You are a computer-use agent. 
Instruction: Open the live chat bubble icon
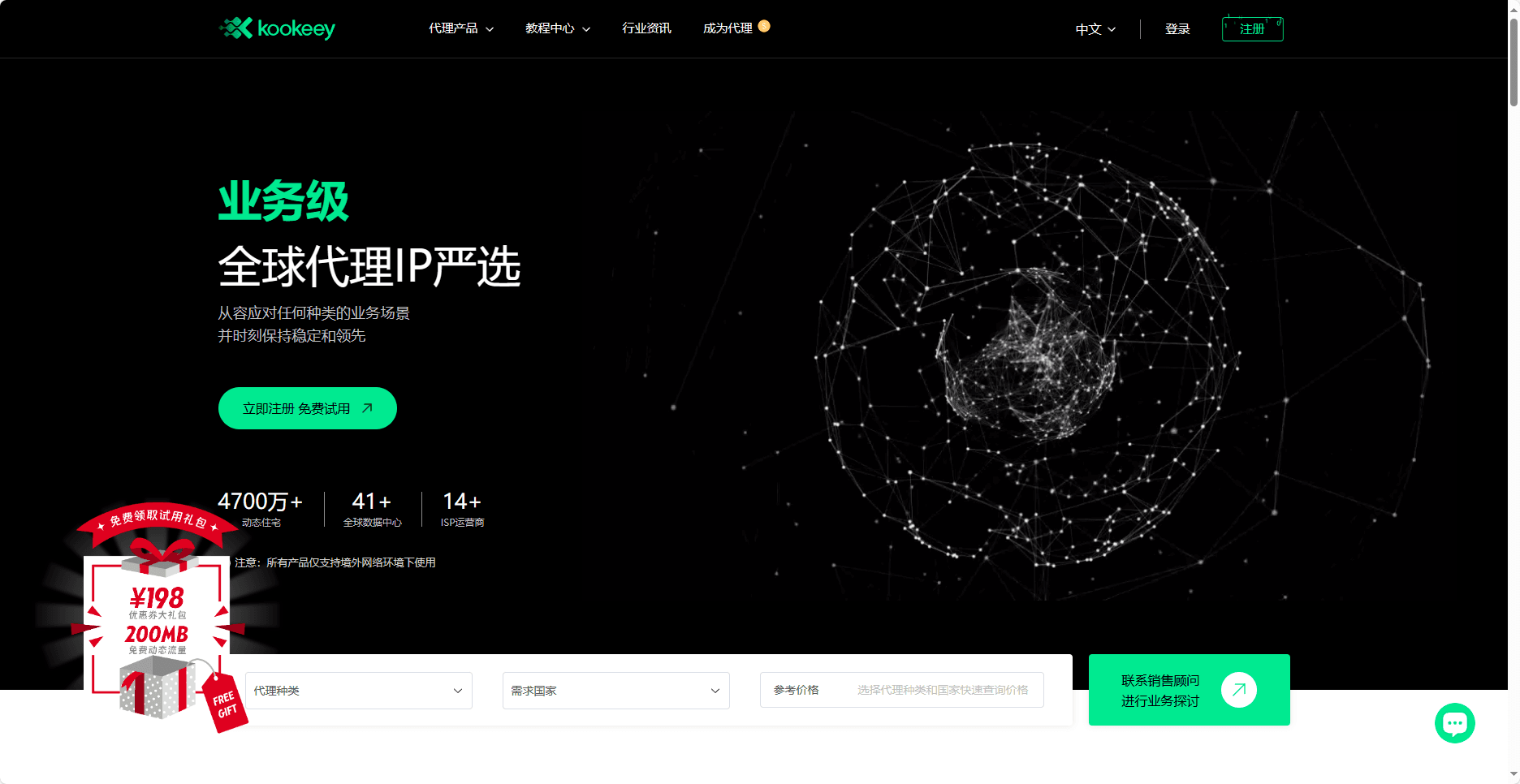1454,723
